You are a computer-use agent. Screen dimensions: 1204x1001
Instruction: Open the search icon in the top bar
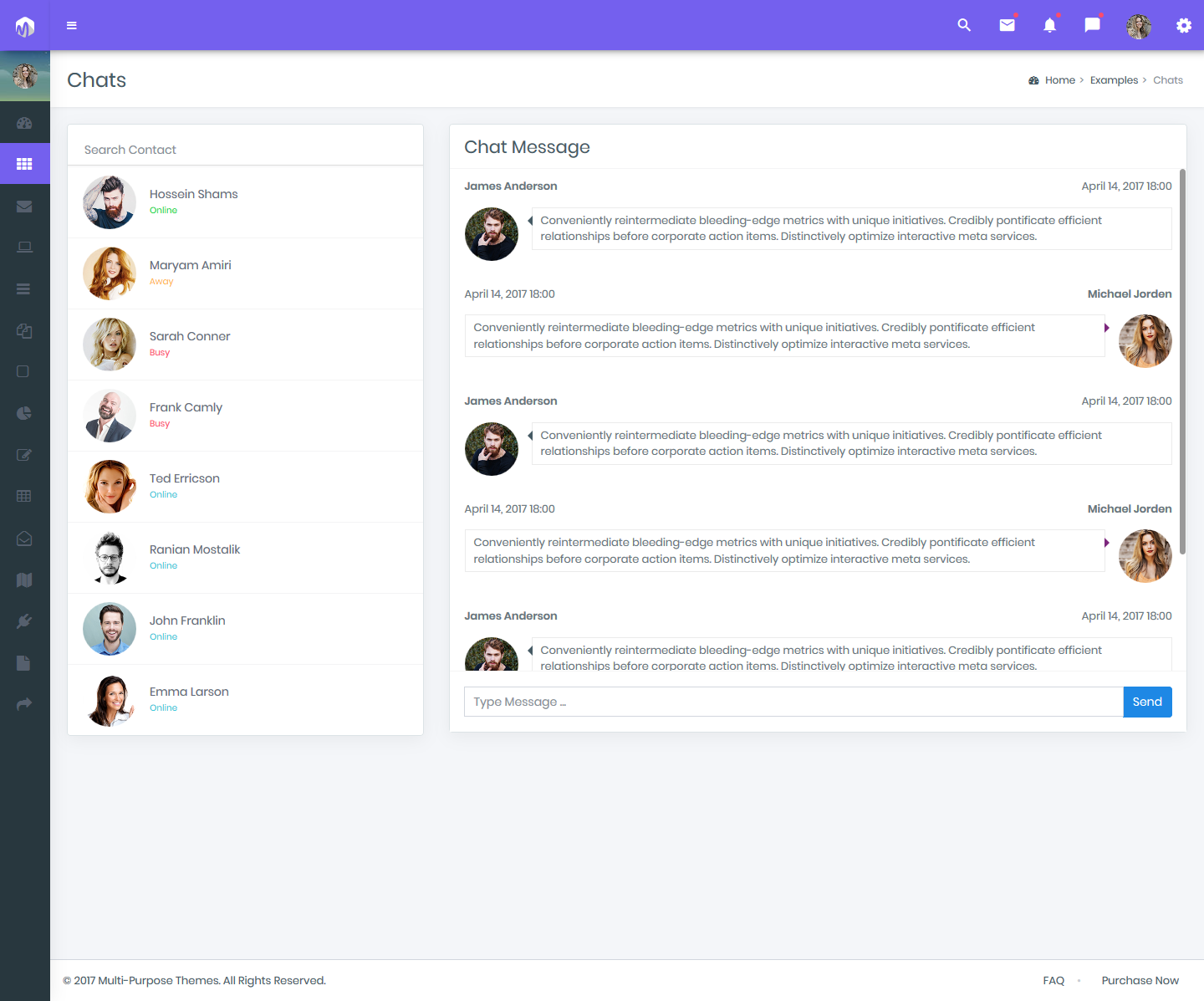point(964,25)
